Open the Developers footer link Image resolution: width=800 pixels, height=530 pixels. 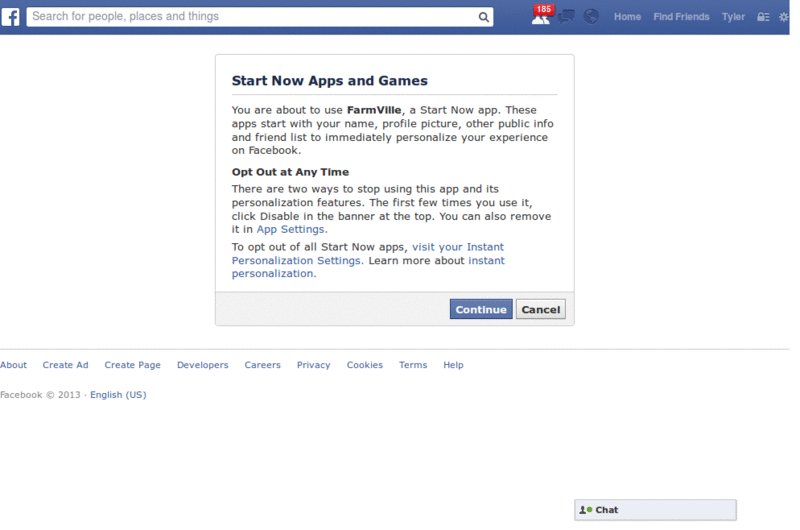(203, 365)
